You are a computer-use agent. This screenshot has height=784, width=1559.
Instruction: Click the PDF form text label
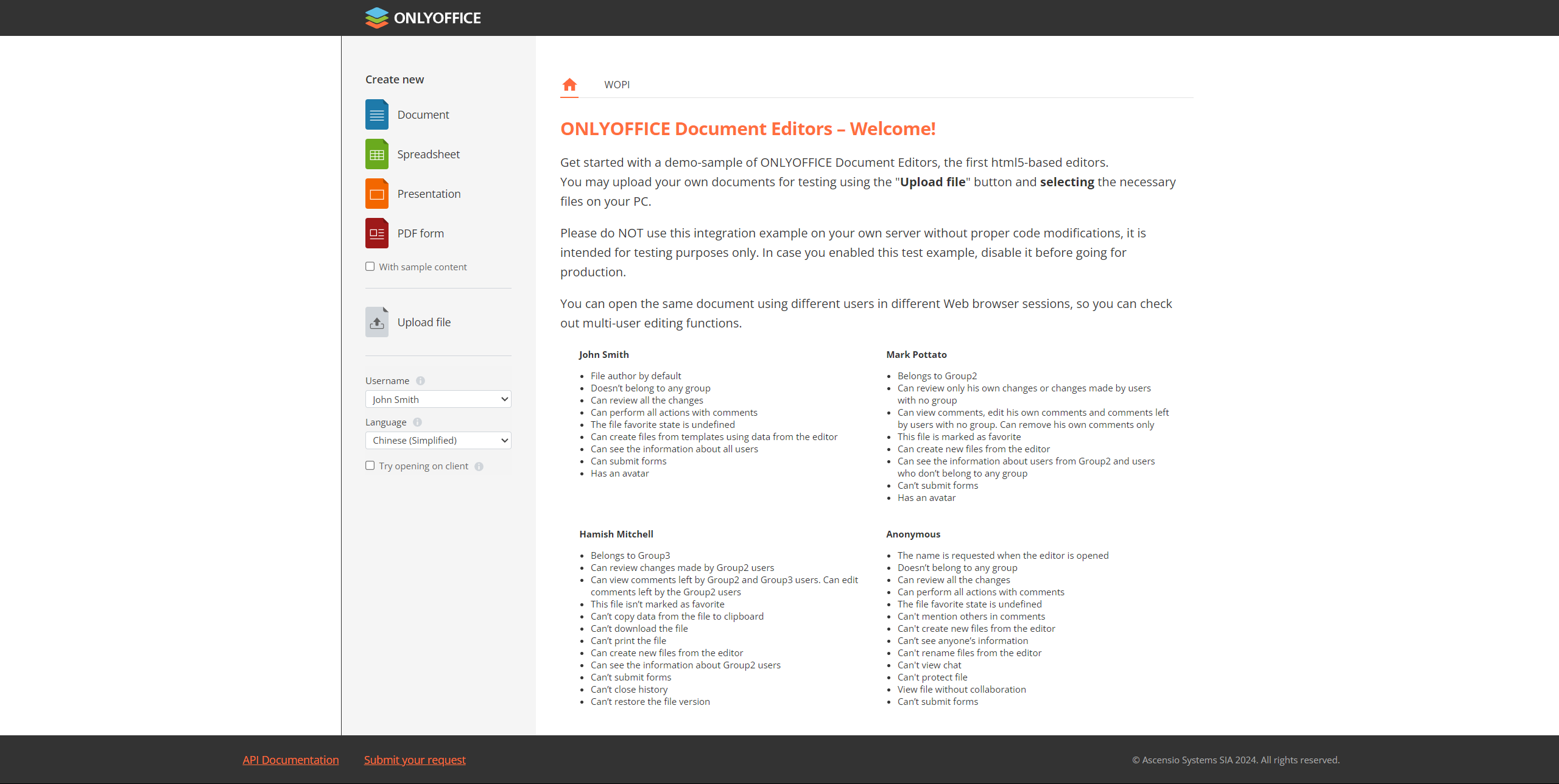click(x=420, y=233)
